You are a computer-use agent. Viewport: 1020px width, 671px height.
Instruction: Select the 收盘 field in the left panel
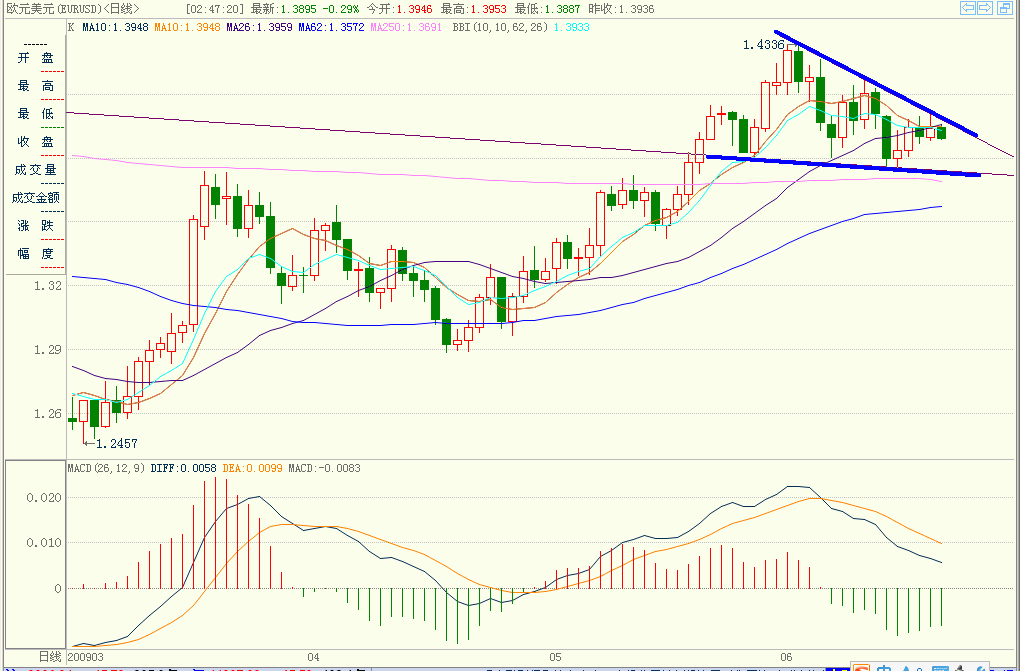(x=35, y=142)
